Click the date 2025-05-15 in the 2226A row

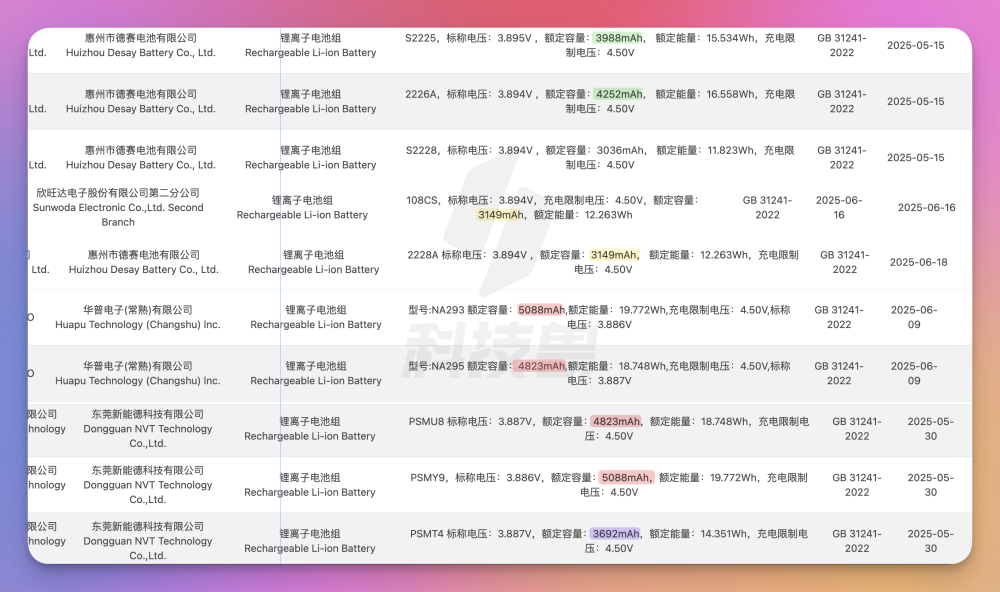coord(916,102)
